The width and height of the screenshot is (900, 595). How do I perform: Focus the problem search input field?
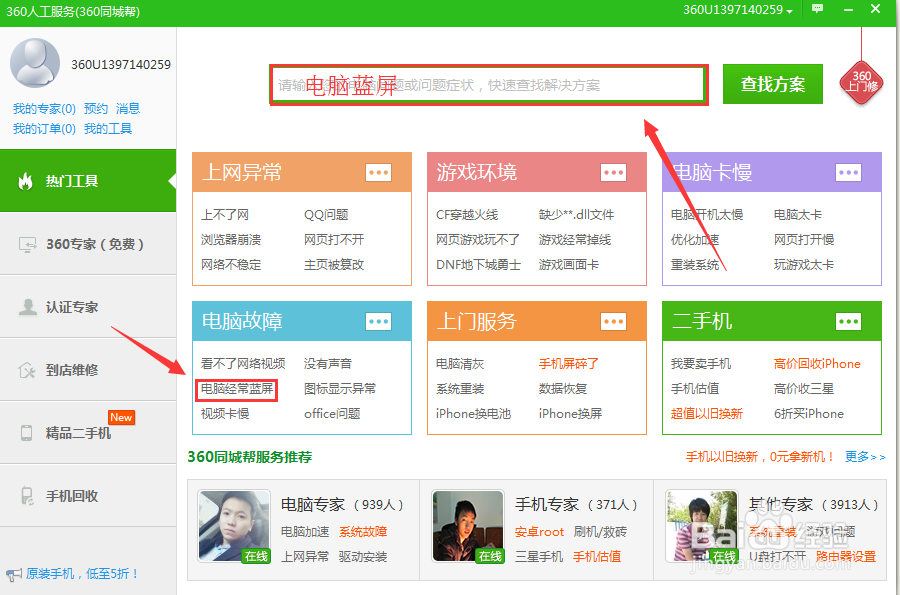tap(488, 85)
